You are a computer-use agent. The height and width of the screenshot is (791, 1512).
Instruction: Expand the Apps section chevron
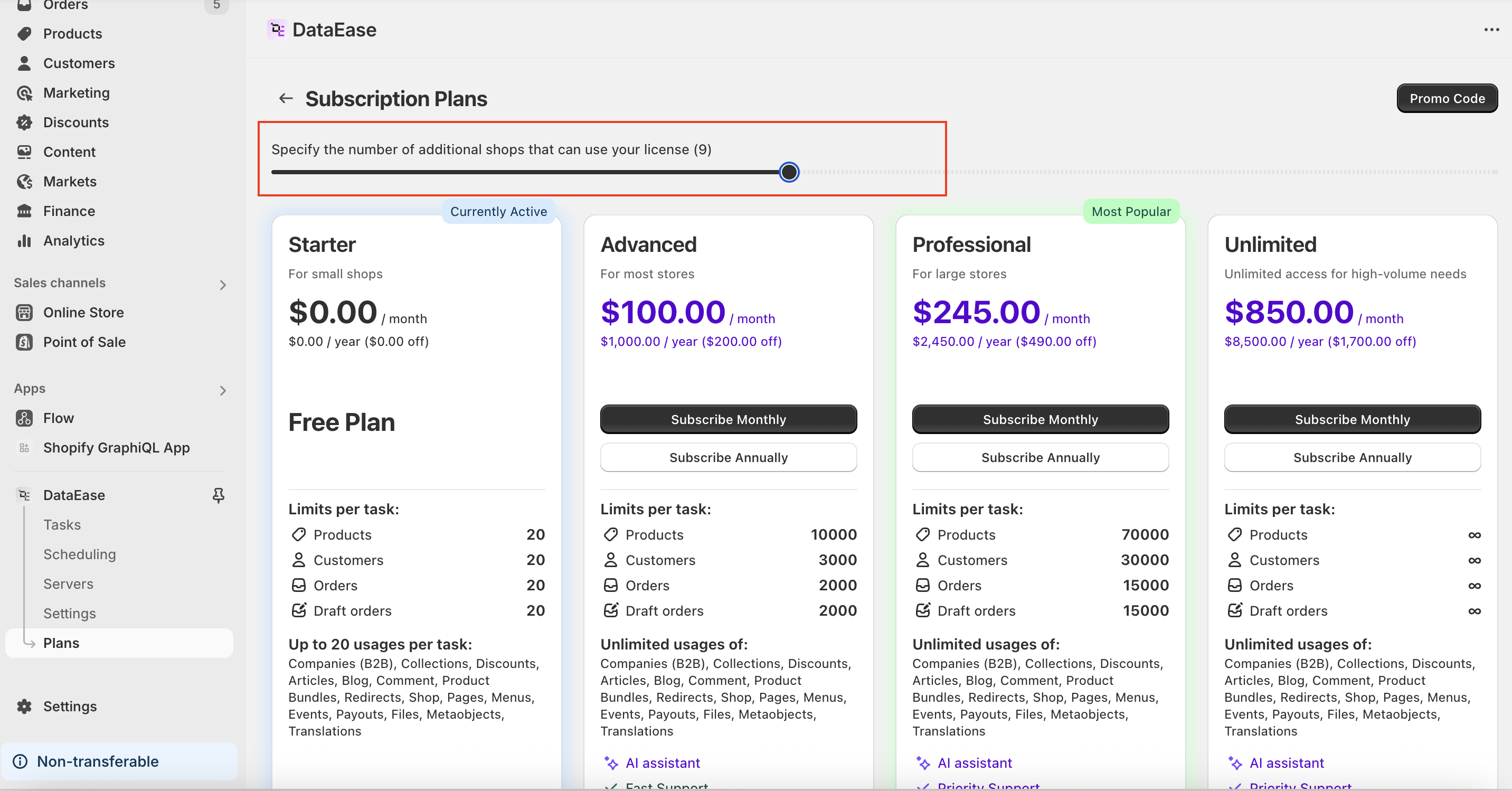[x=222, y=391]
